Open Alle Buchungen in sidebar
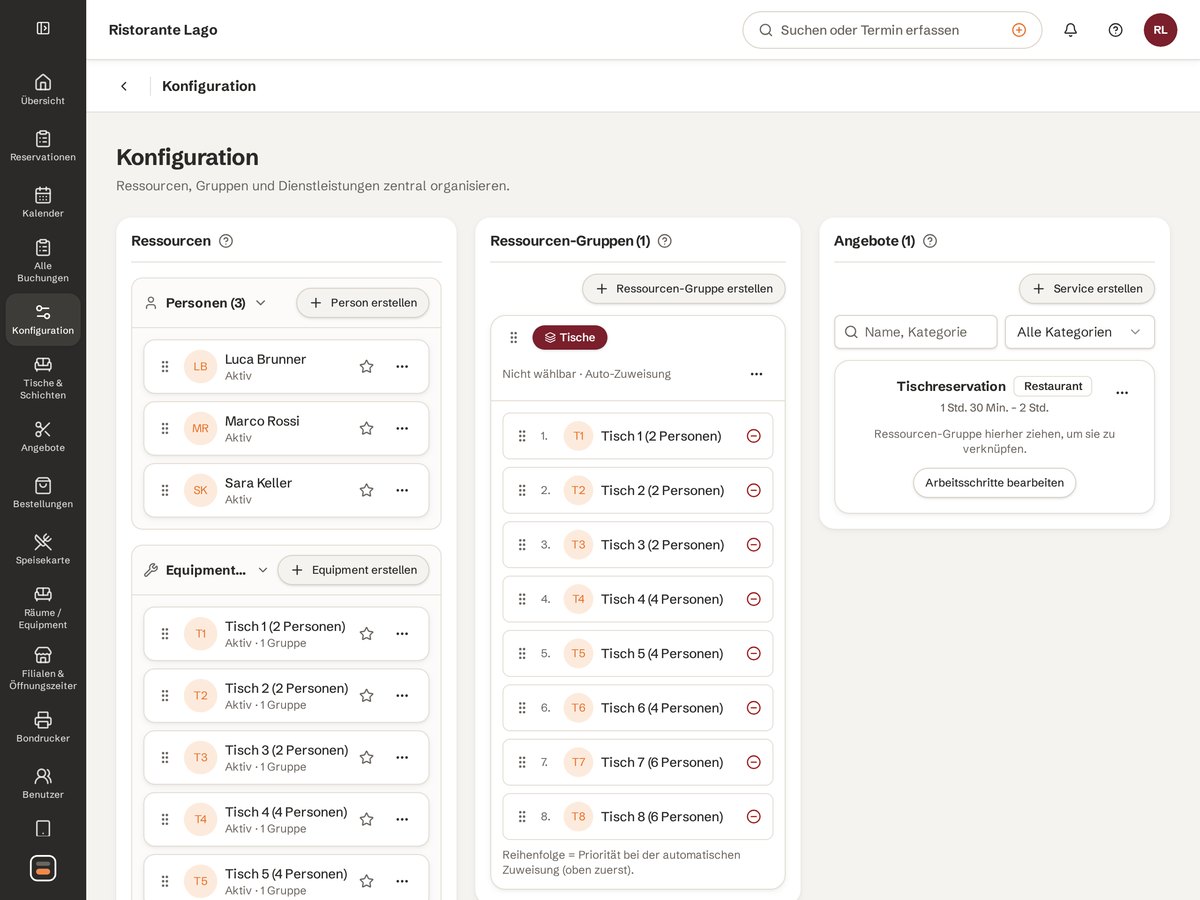 (x=43, y=260)
